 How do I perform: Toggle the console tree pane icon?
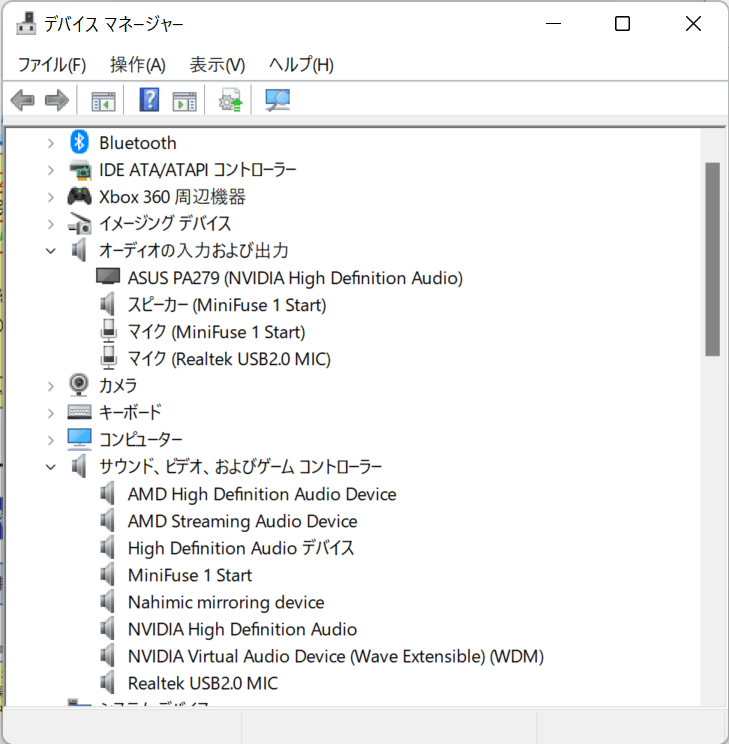click(103, 101)
